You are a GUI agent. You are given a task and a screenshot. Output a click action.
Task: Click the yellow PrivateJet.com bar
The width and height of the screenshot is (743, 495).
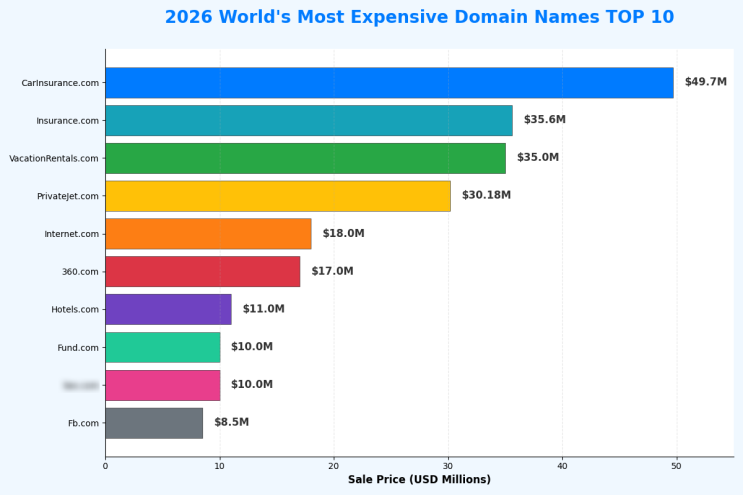click(x=278, y=196)
